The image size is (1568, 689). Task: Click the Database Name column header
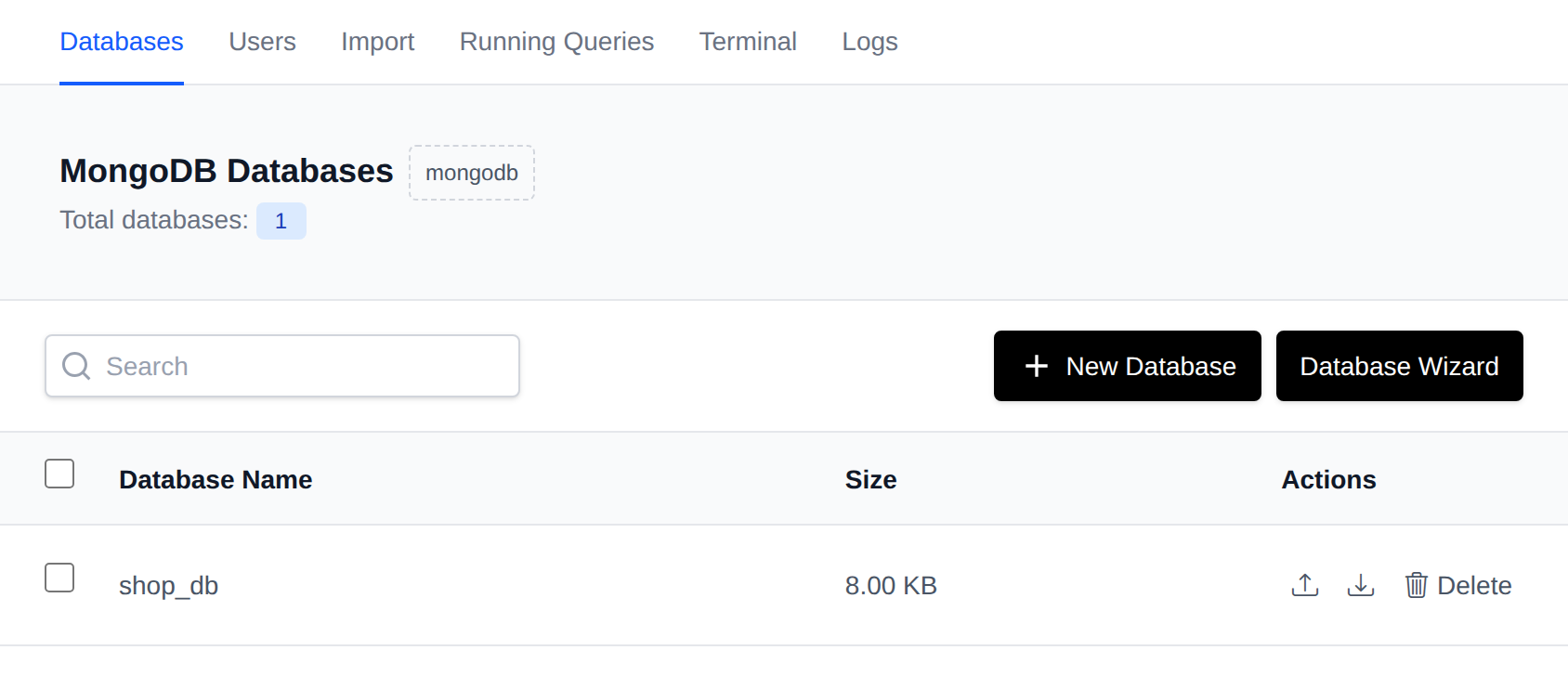pyautogui.click(x=216, y=480)
